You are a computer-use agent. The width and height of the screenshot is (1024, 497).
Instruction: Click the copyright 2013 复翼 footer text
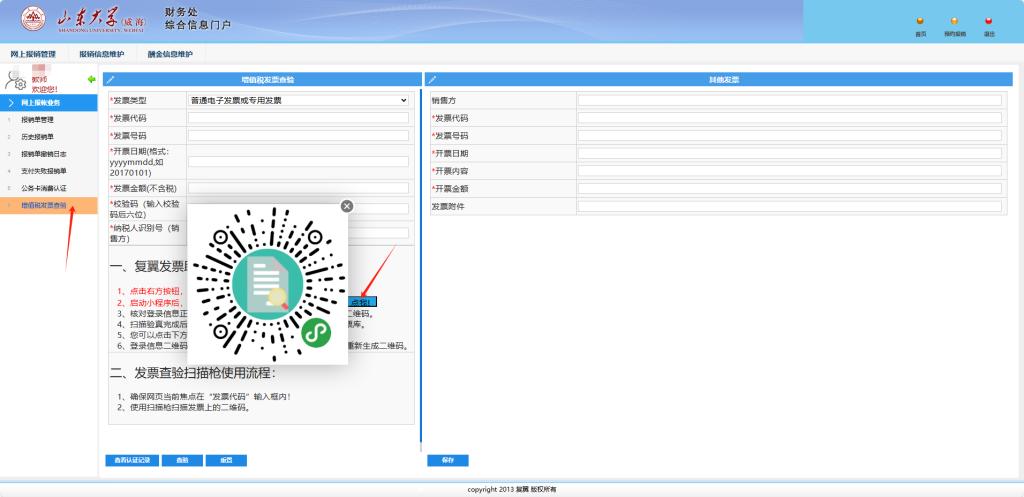(512, 490)
